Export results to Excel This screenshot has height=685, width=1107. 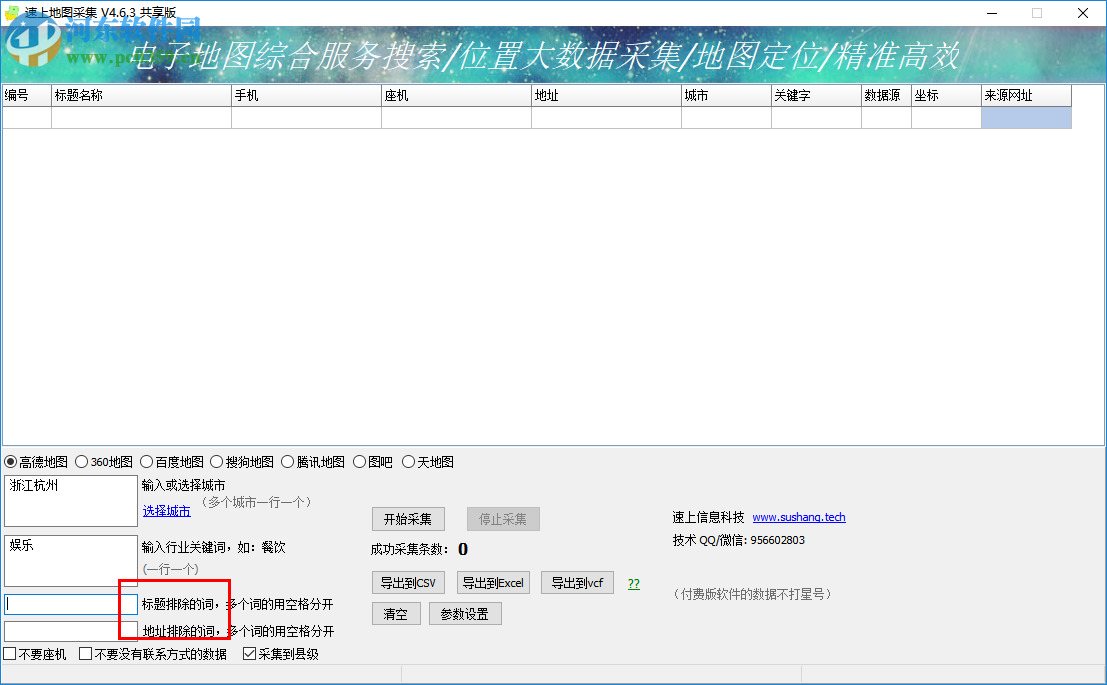click(x=493, y=582)
